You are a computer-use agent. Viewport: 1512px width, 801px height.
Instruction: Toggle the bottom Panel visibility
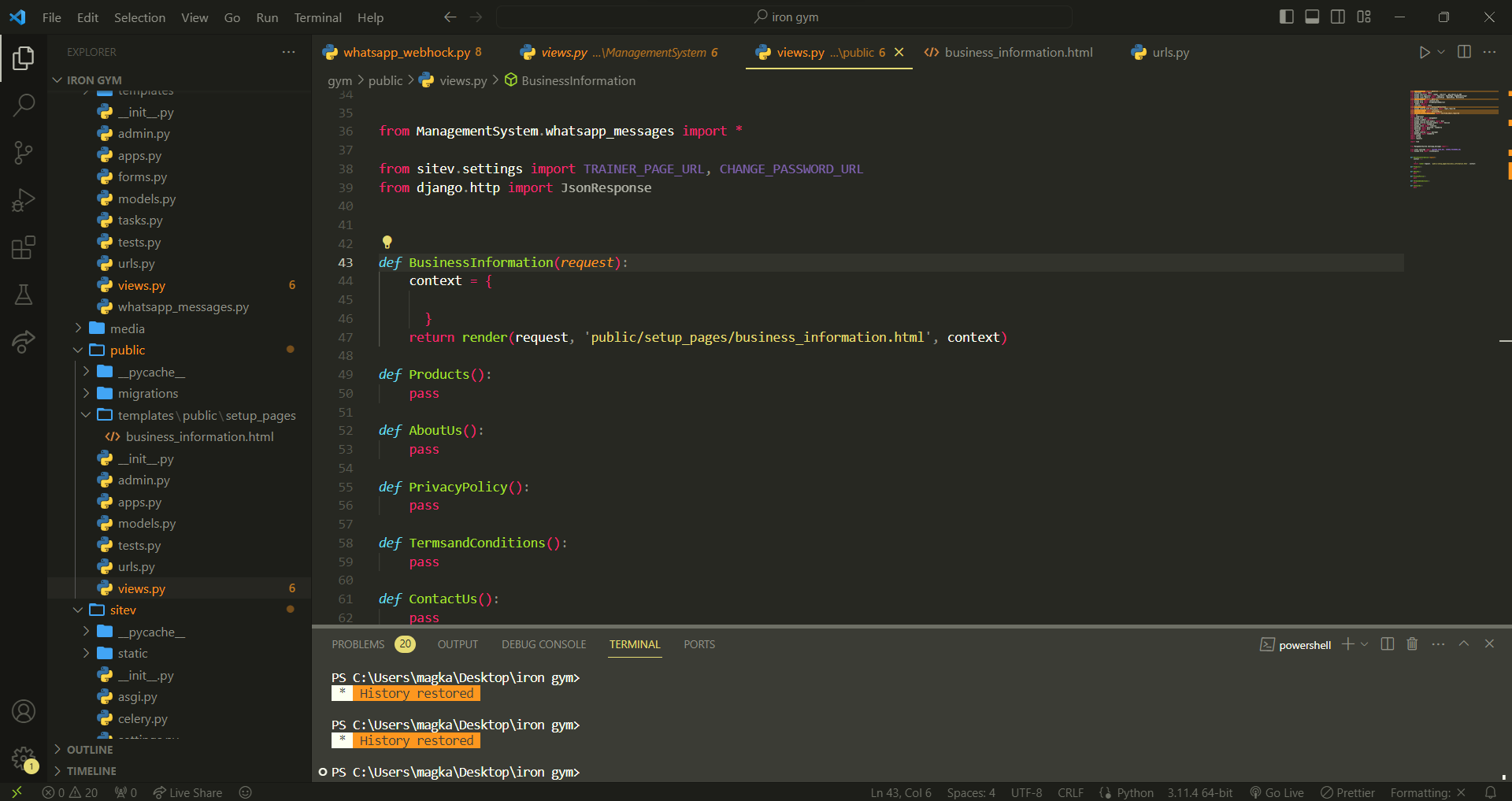tap(1312, 17)
